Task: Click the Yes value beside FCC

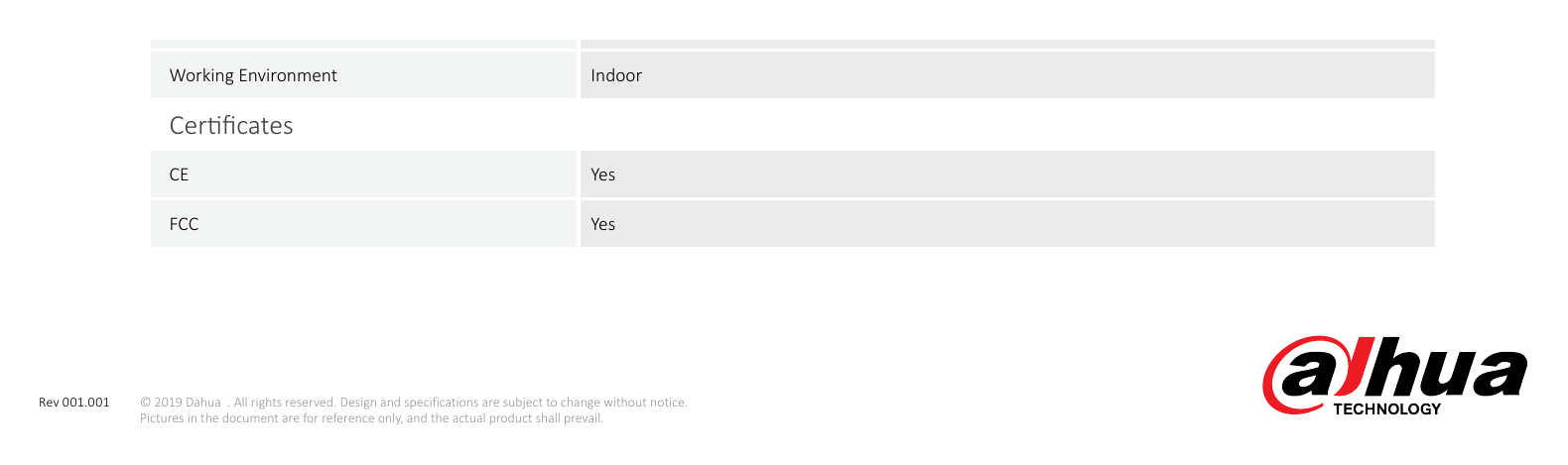Action: pos(603,224)
